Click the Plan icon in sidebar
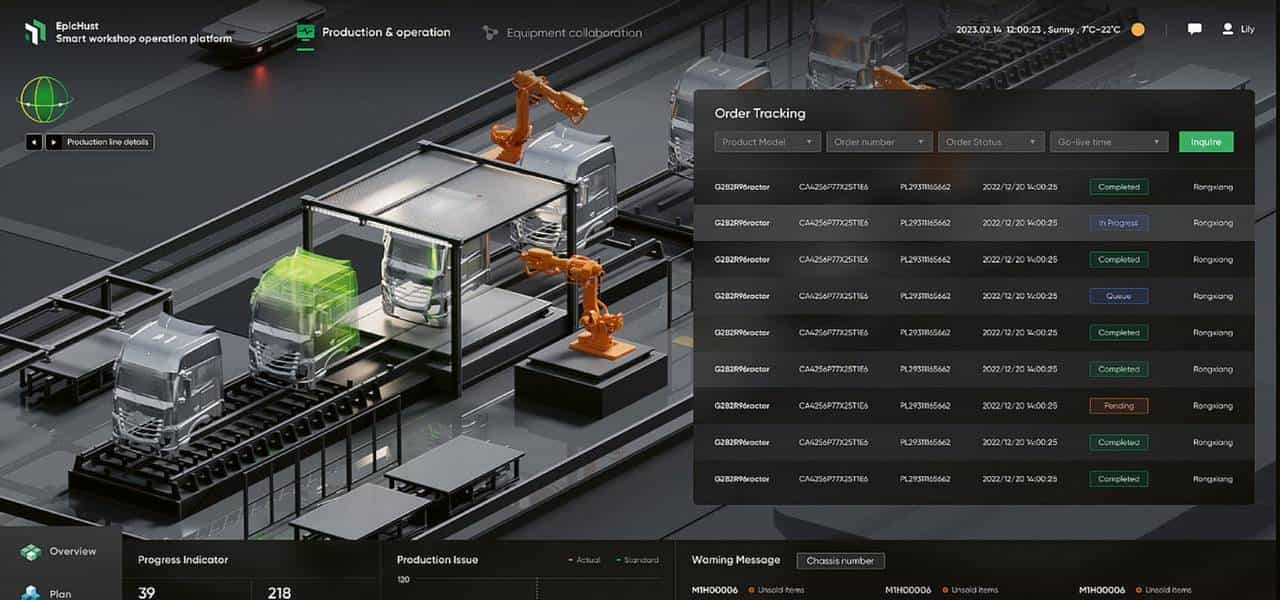The image size is (1280, 600). coord(31,593)
